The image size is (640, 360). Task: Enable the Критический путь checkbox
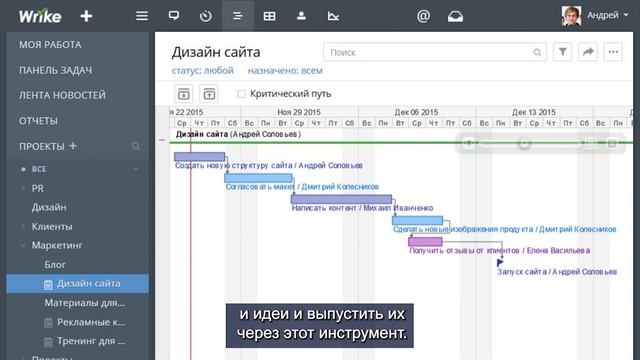(x=241, y=94)
